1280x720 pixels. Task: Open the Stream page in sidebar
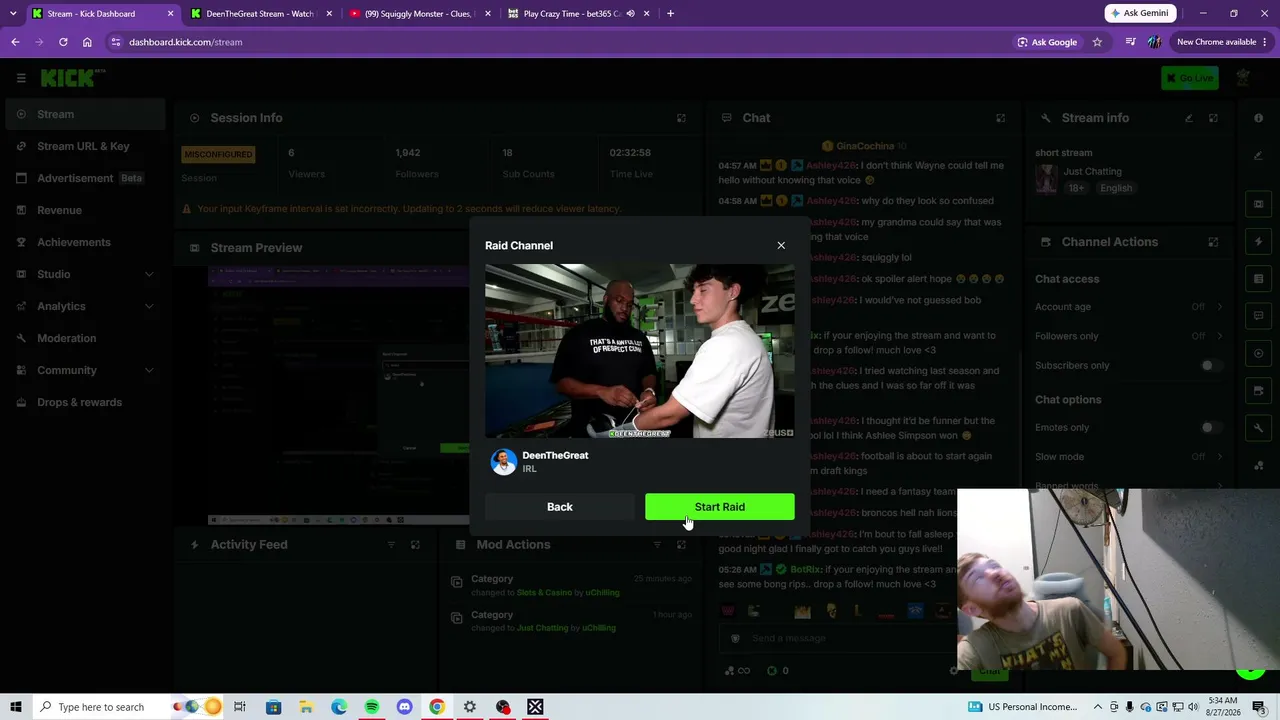tap(83, 114)
